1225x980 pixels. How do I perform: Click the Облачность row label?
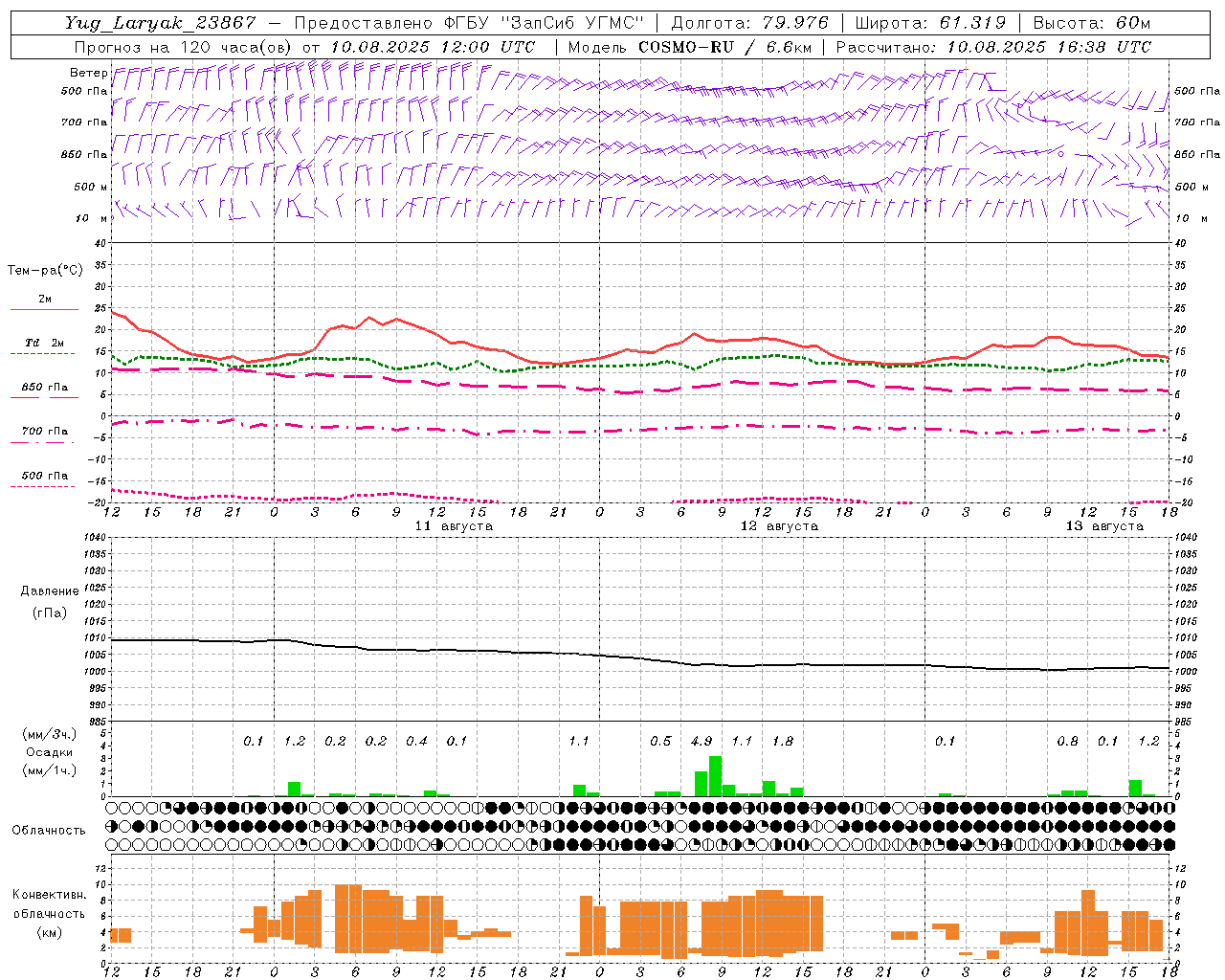click(49, 830)
